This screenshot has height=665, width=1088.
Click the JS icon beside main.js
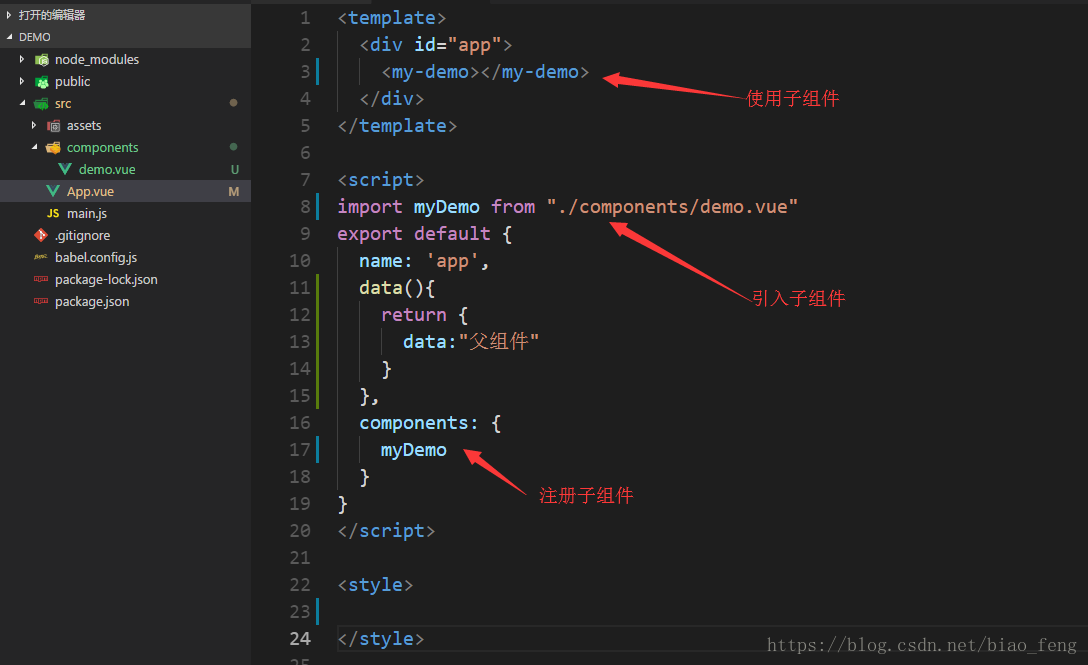click(53, 213)
